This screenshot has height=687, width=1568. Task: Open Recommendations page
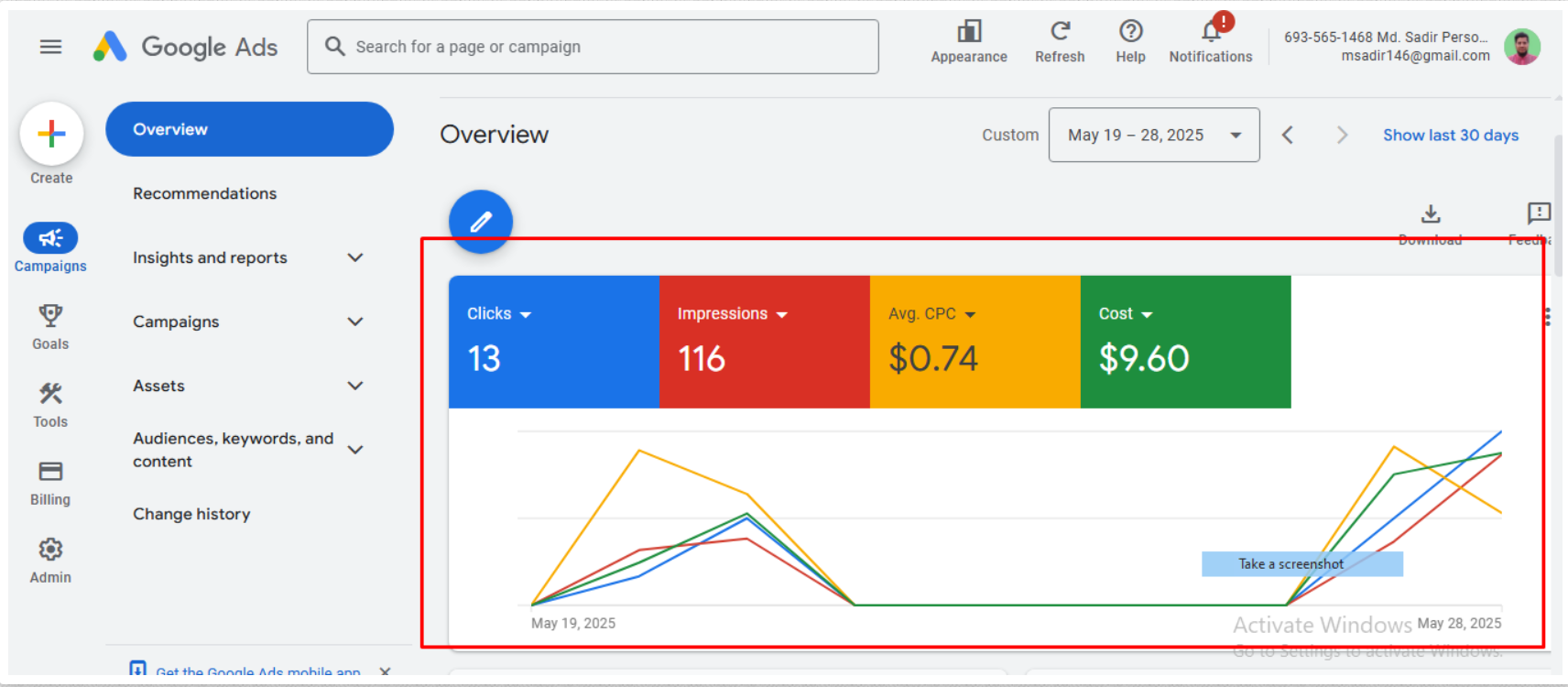205,193
